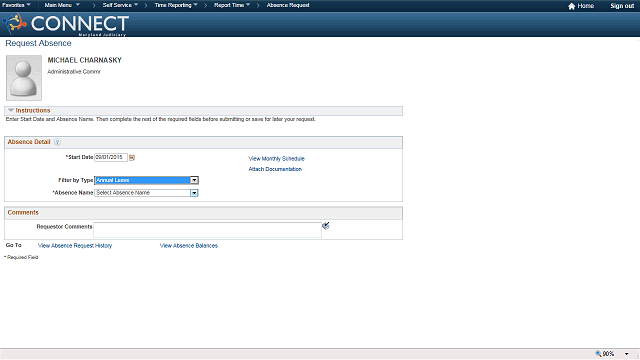640x360 pixels.
Task: Click the name MICHAEL CHARNASKY
Action: [x=84, y=60]
